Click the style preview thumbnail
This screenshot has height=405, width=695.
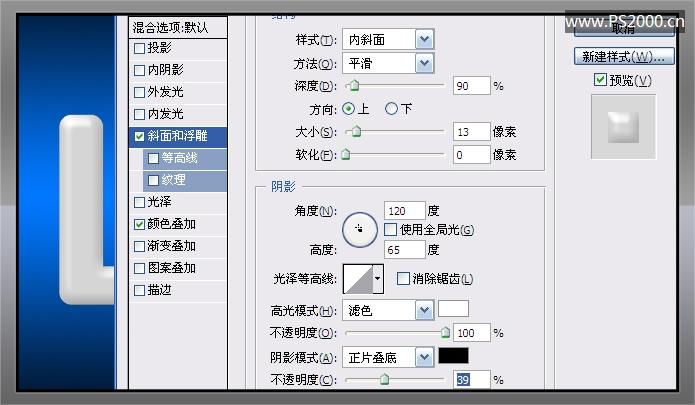(623, 127)
